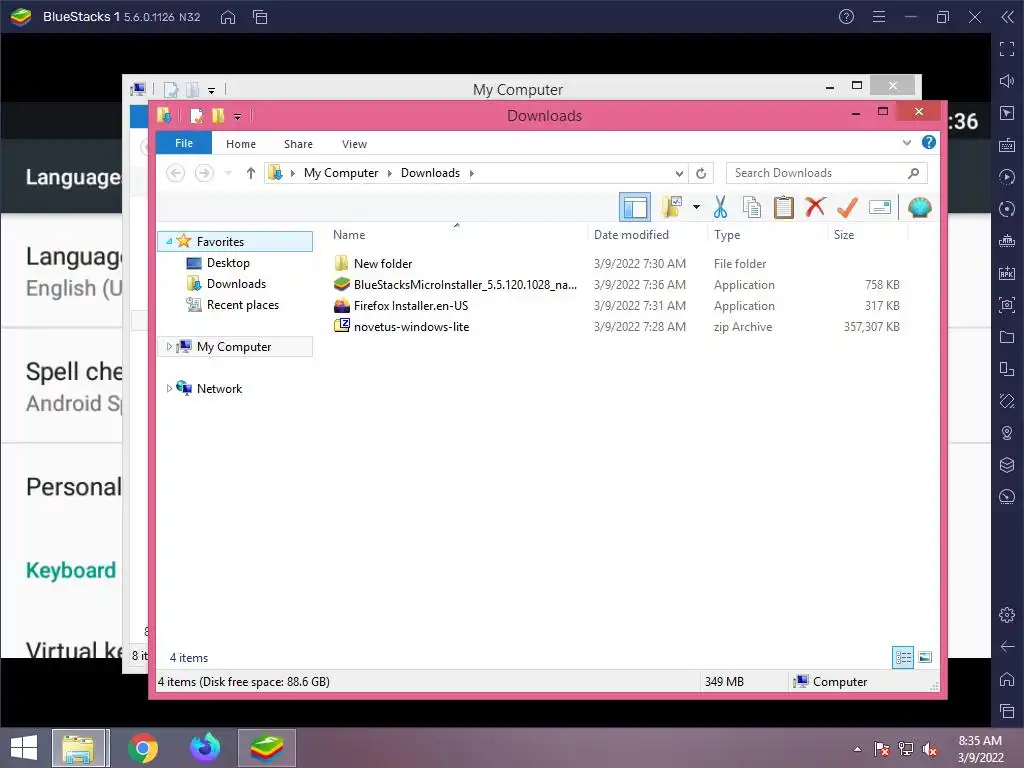This screenshot has width=1024, height=768.
Task: Click the search magnifier icon
Action: click(x=913, y=173)
